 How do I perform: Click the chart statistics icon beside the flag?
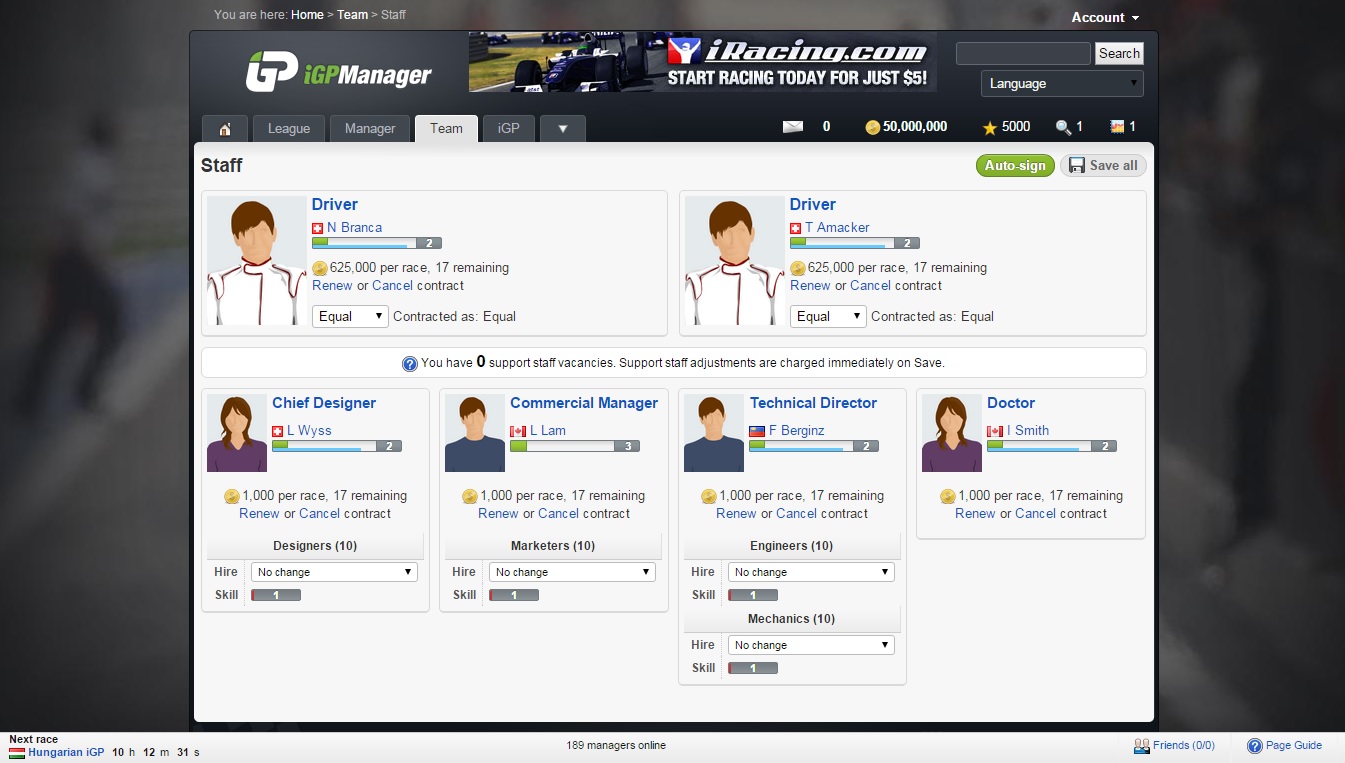coord(1119,126)
